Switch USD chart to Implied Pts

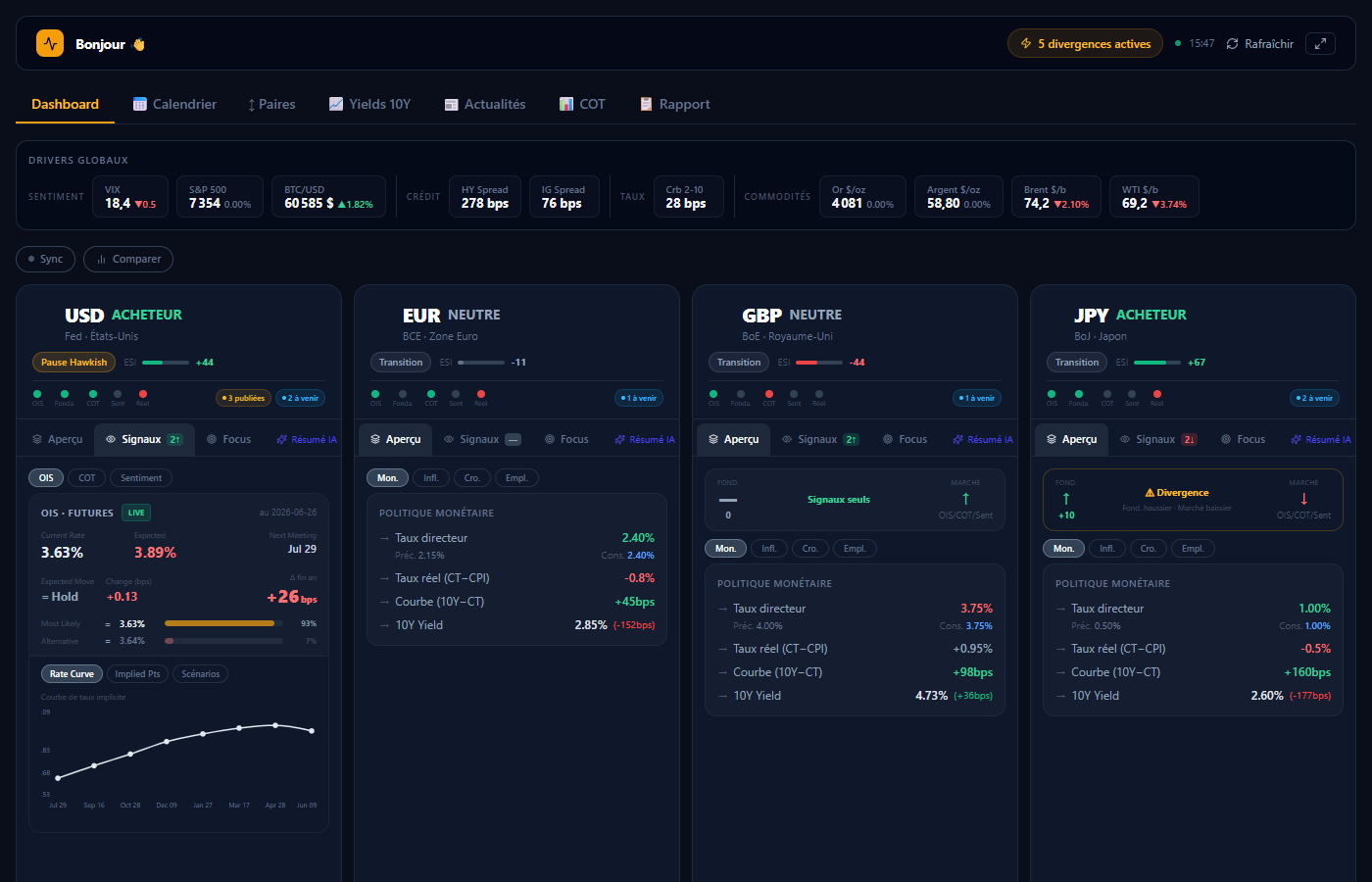click(x=137, y=674)
